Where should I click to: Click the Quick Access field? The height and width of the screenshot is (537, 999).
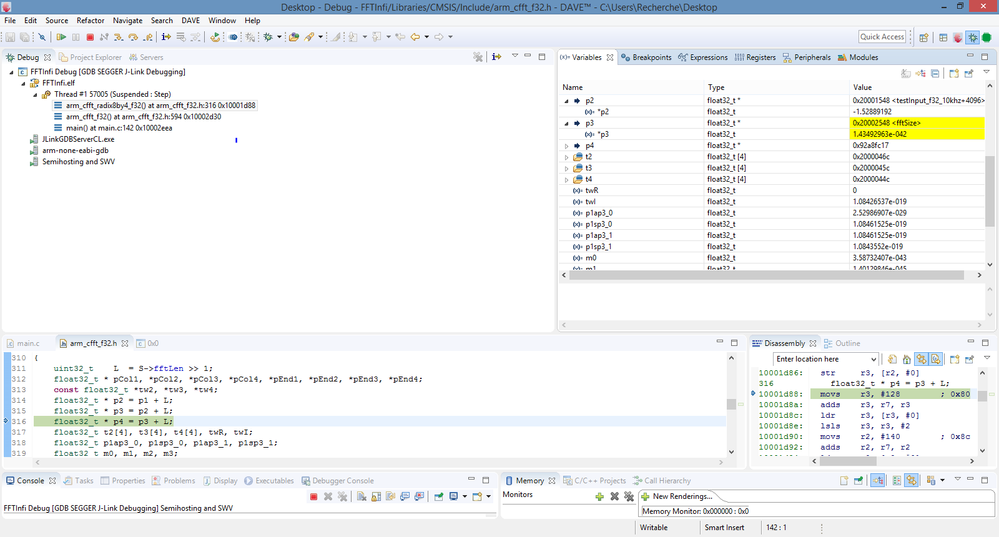point(882,37)
